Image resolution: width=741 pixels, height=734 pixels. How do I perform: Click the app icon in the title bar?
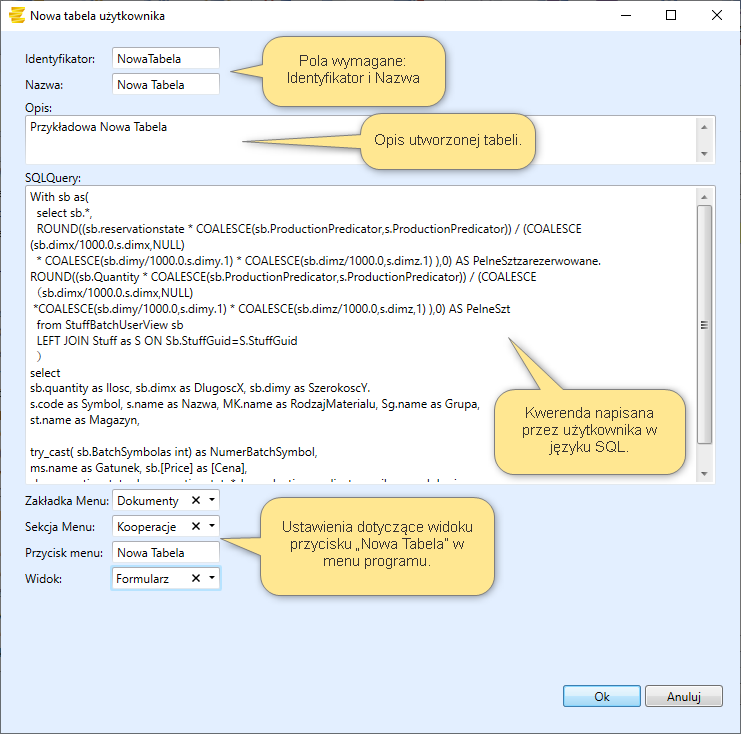click(16, 16)
